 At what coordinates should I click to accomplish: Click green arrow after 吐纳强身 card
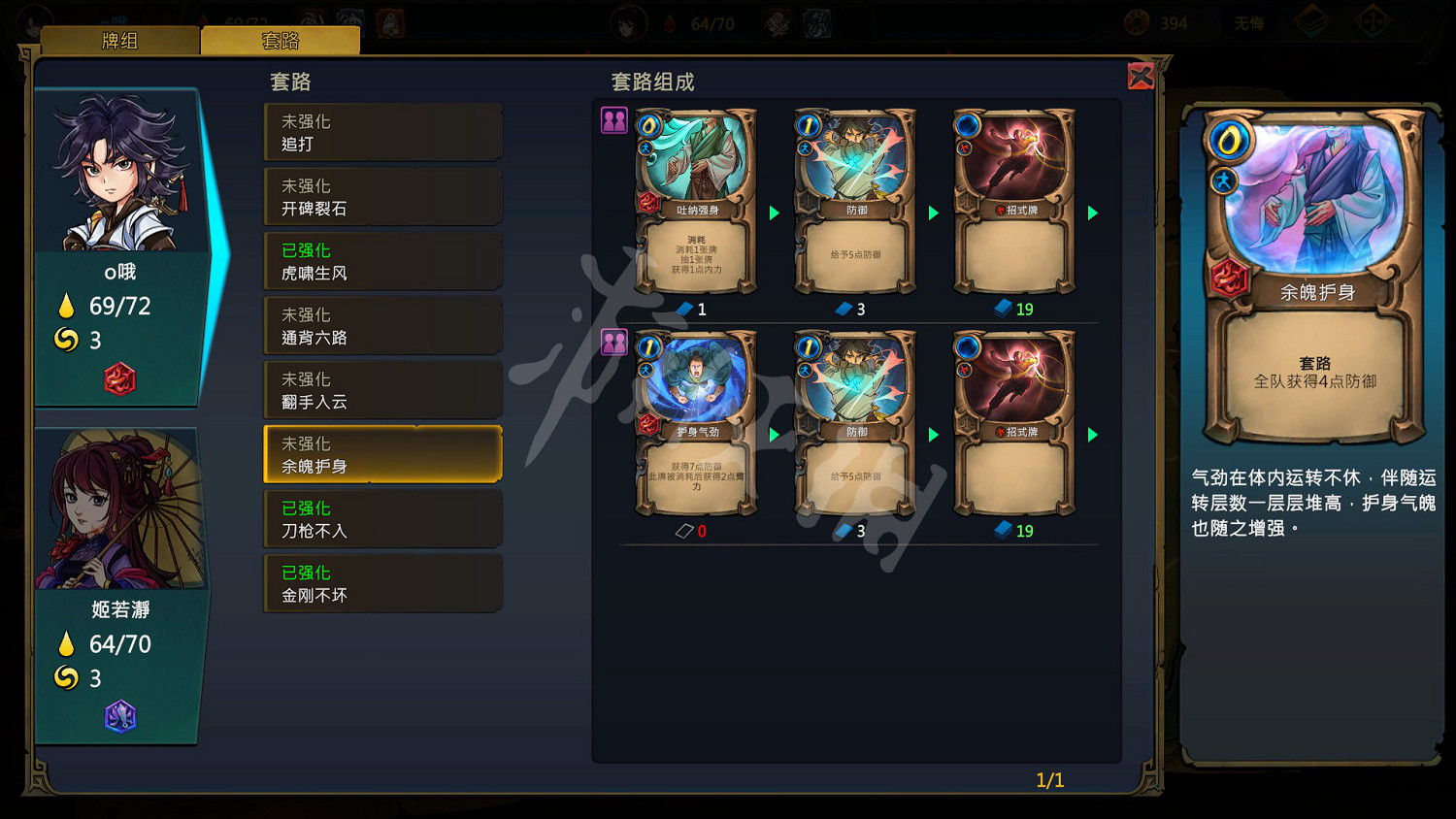click(775, 213)
